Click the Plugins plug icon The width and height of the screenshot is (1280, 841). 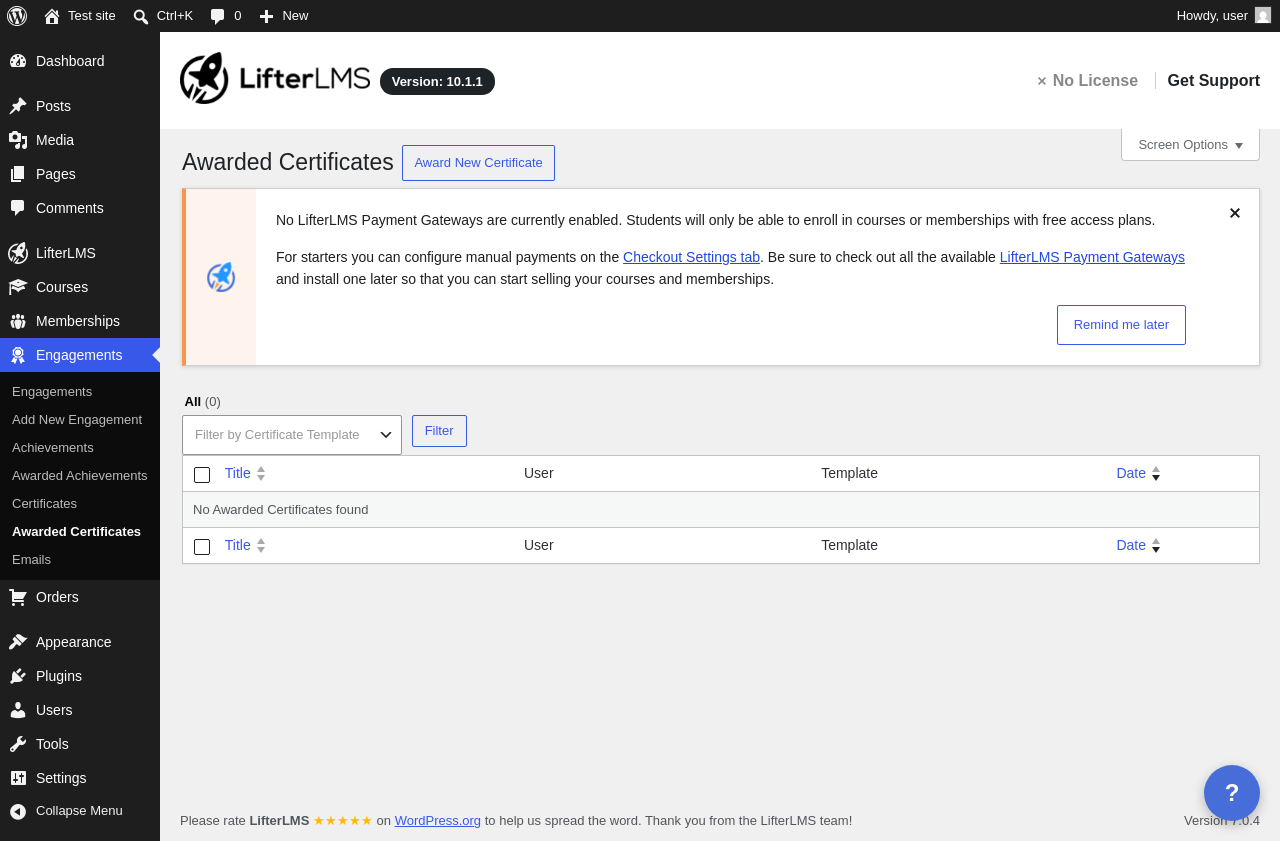(18, 676)
